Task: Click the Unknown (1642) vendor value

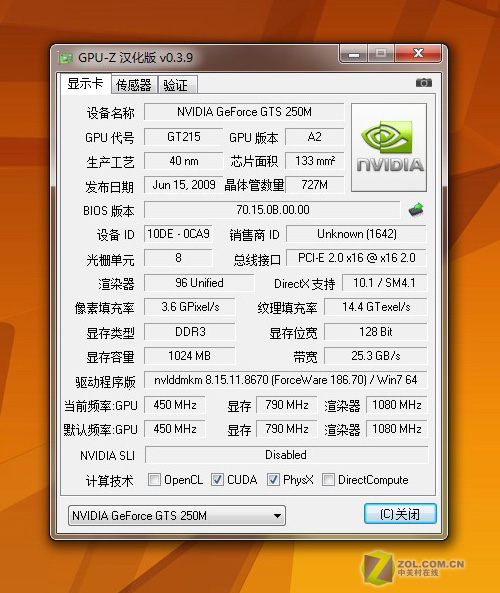Action: [357, 234]
